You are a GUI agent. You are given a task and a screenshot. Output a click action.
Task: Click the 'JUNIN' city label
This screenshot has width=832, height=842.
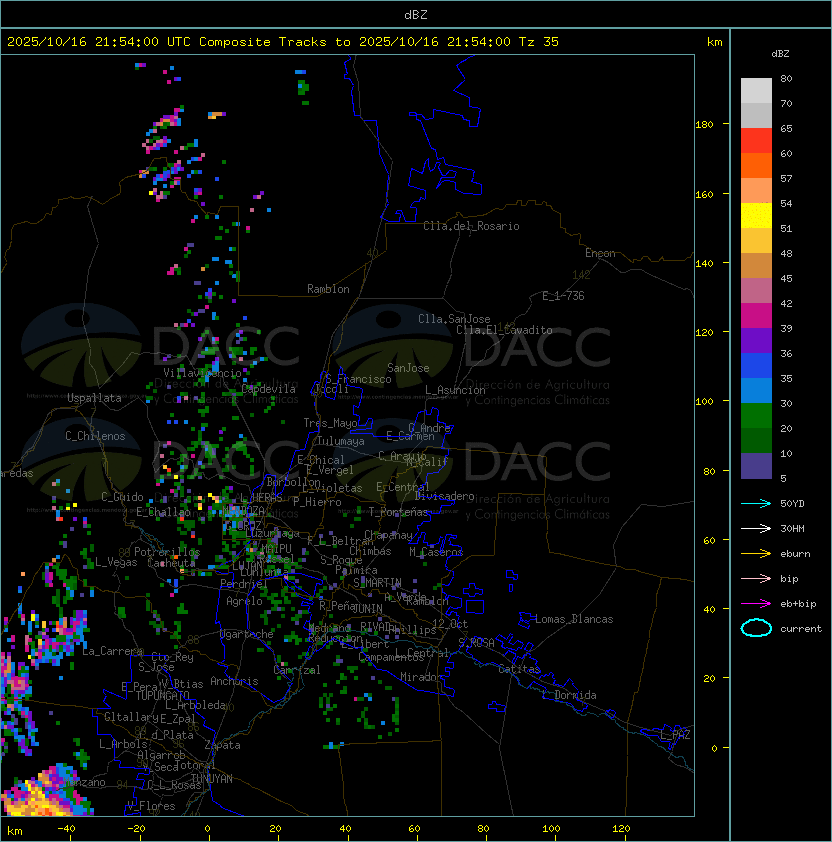point(367,608)
